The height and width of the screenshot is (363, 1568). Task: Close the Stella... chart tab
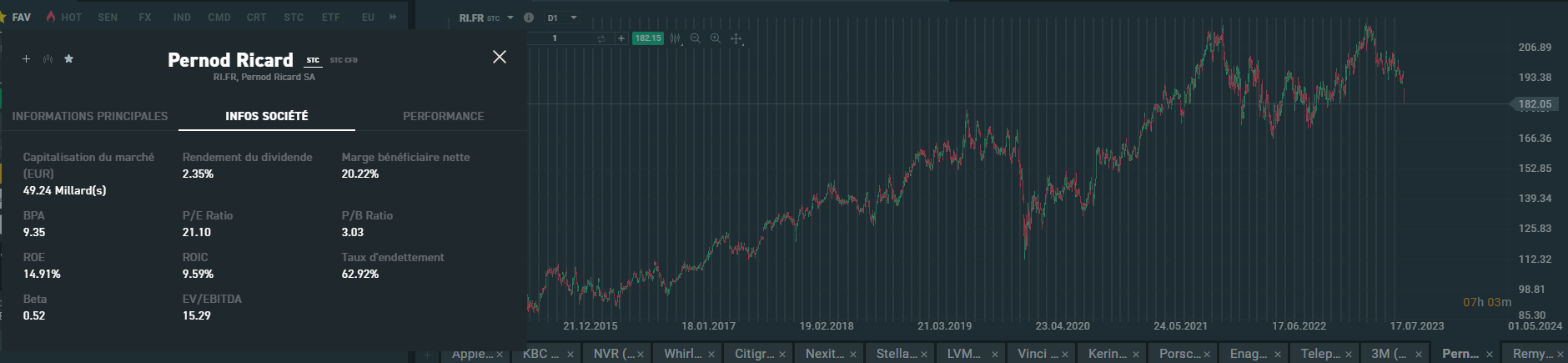[x=924, y=355]
